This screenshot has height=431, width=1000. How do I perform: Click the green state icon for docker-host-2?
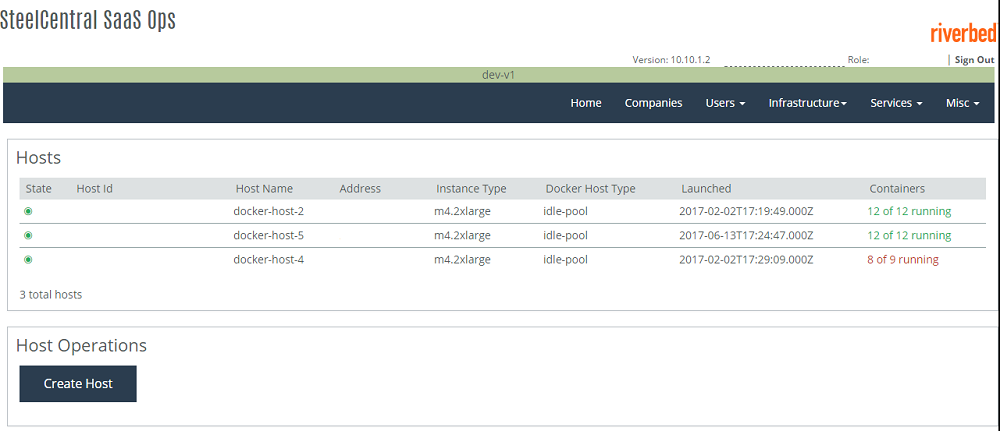pyautogui.click(x=28, y=211)
